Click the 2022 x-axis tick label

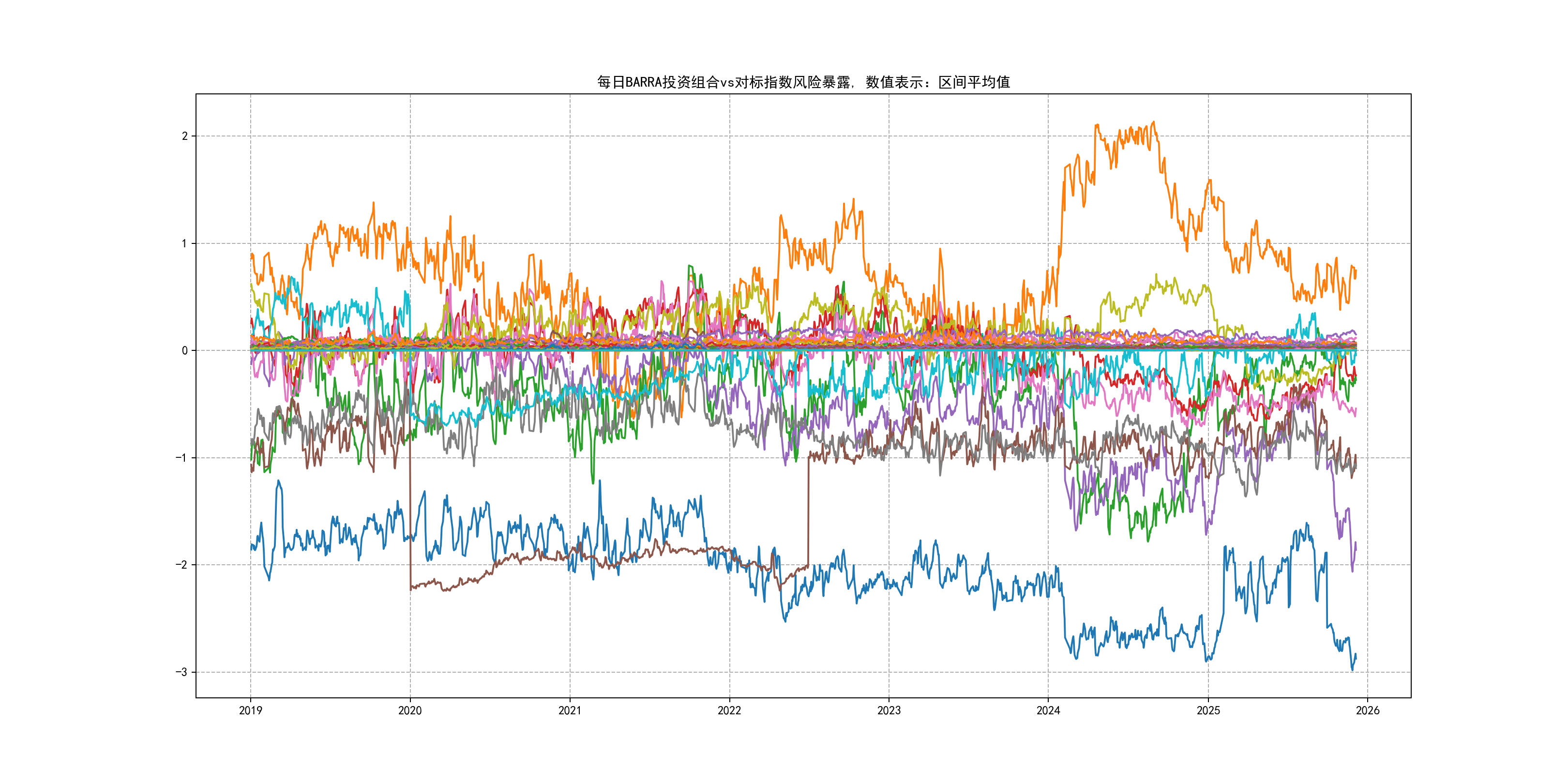click(x=729, y=710)
